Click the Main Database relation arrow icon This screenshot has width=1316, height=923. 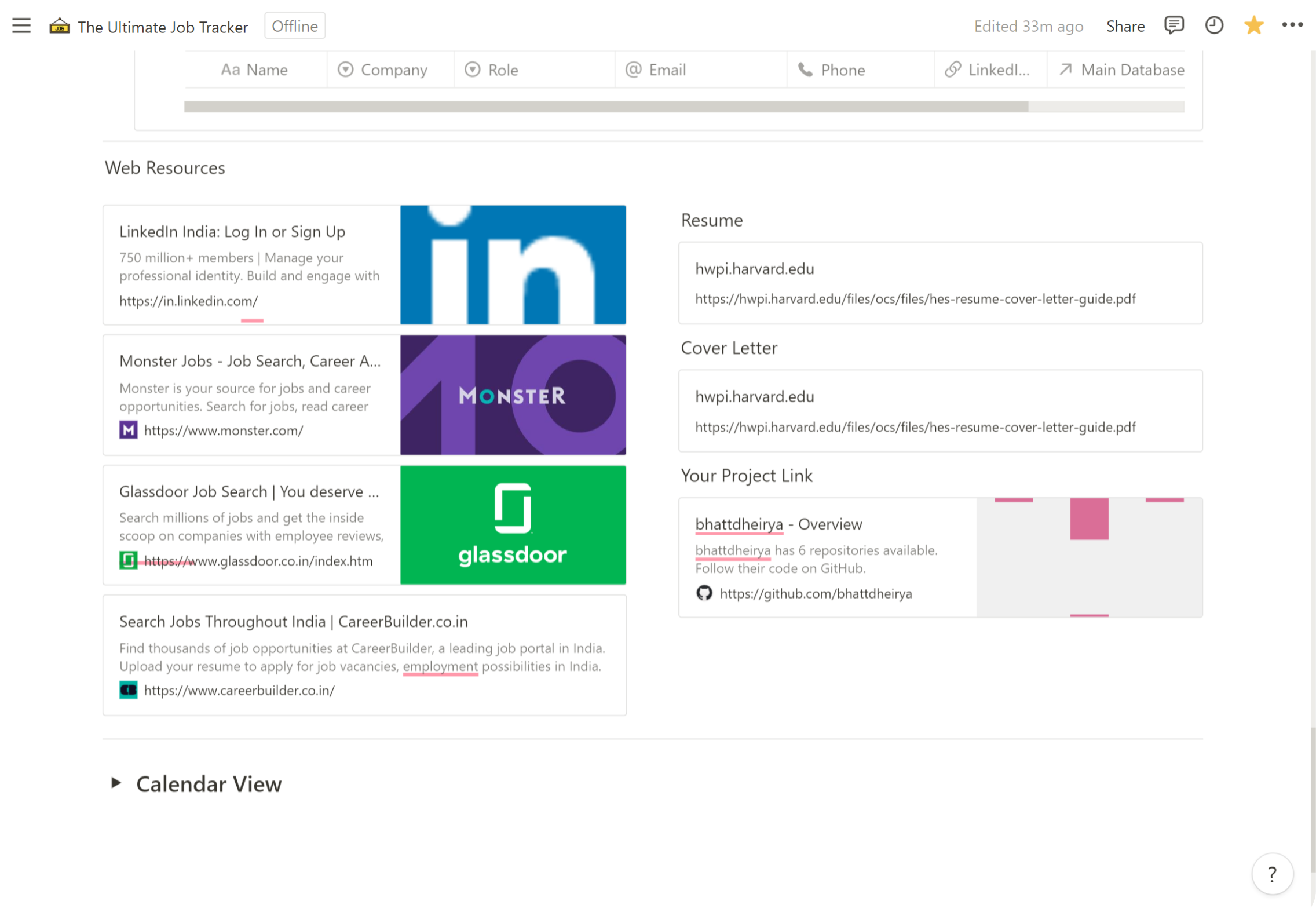(1065, 70)
